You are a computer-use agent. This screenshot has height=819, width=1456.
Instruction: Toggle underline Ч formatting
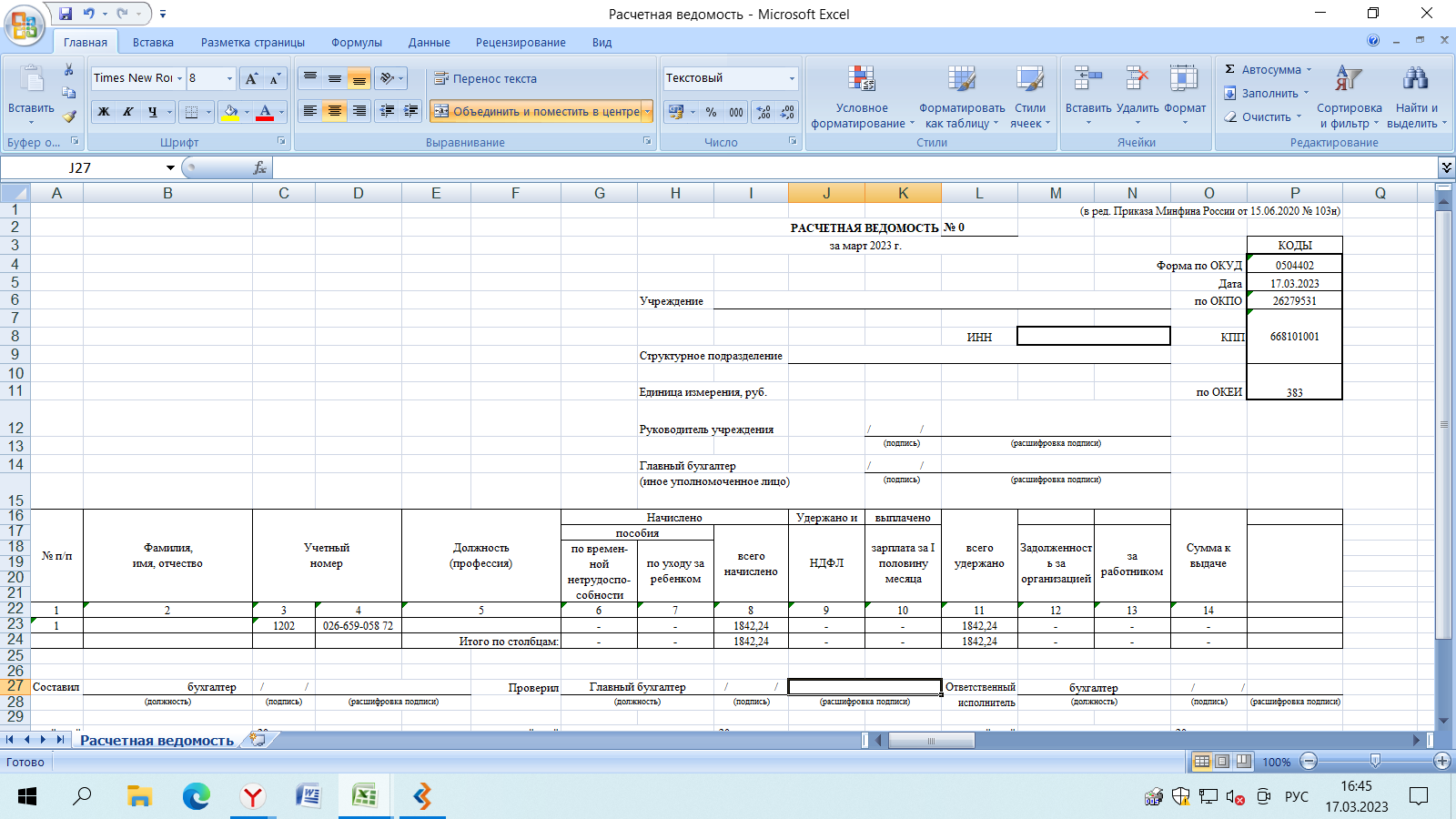click(153, 112)
